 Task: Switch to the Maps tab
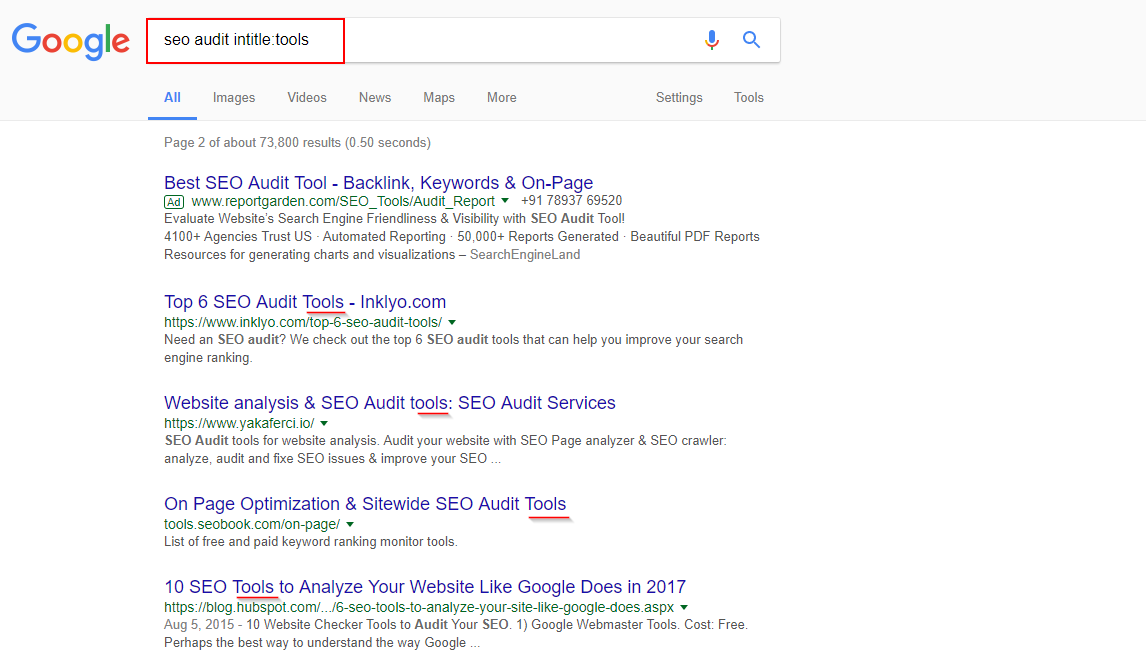(439, 98)
